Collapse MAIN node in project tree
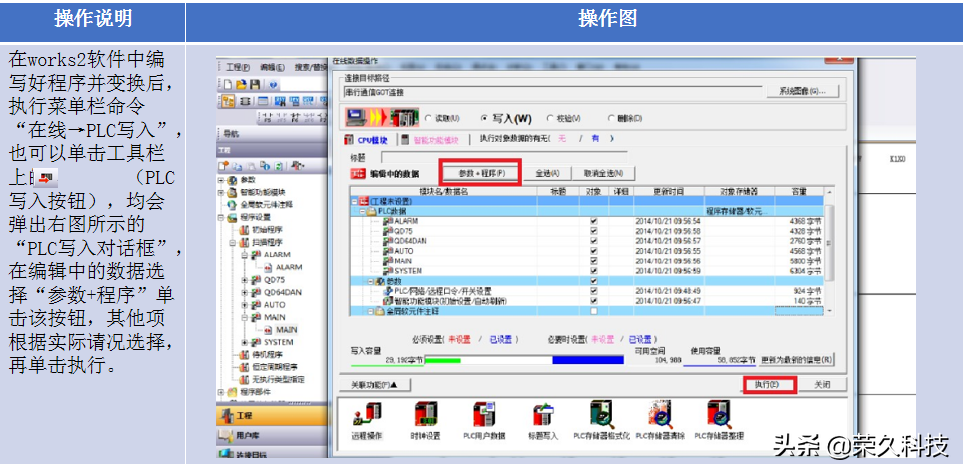This screenshot has height=472, width=963. coord(246,317)
